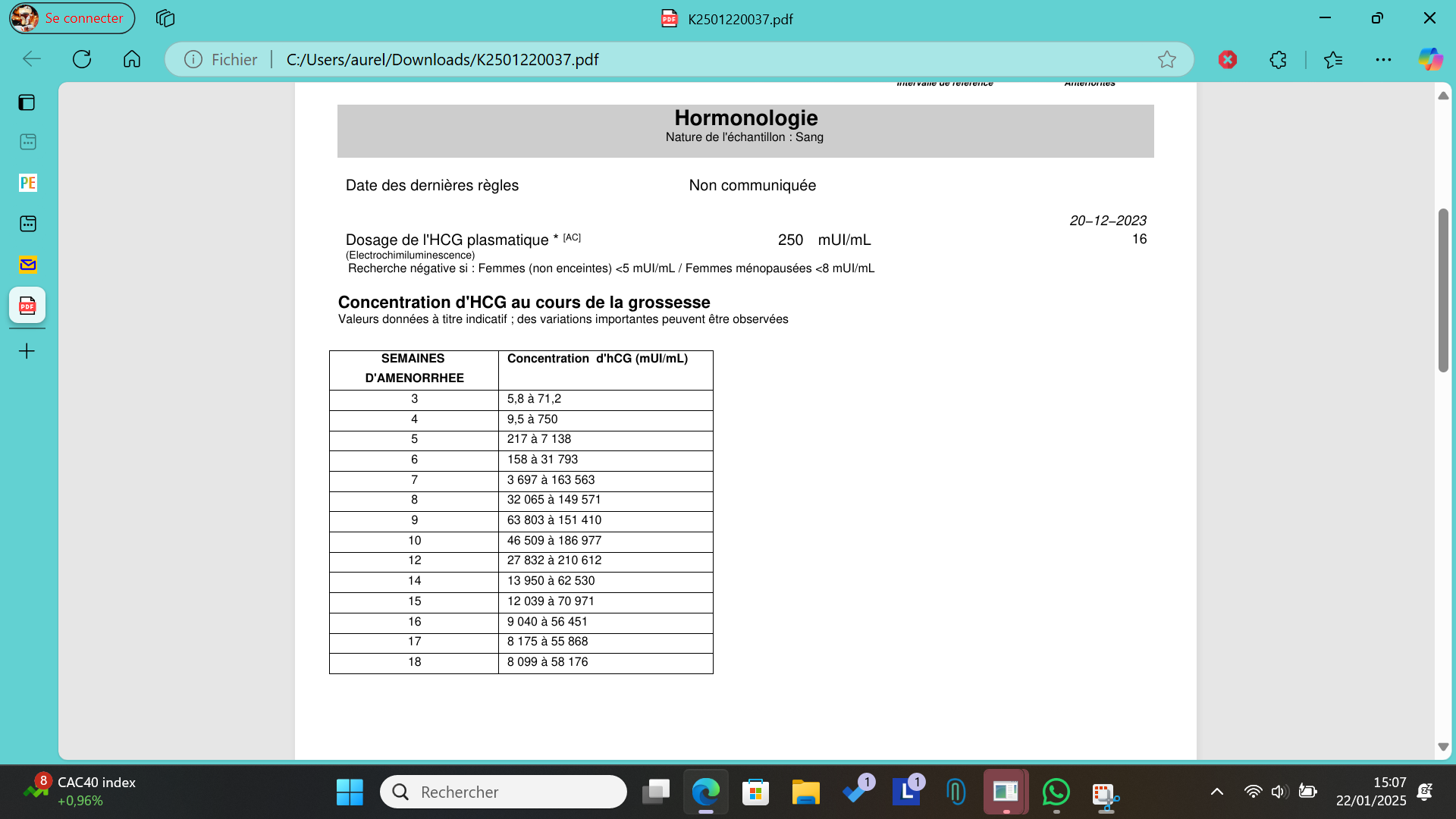Open the Extensions puzzle icon

(1278, 59)
